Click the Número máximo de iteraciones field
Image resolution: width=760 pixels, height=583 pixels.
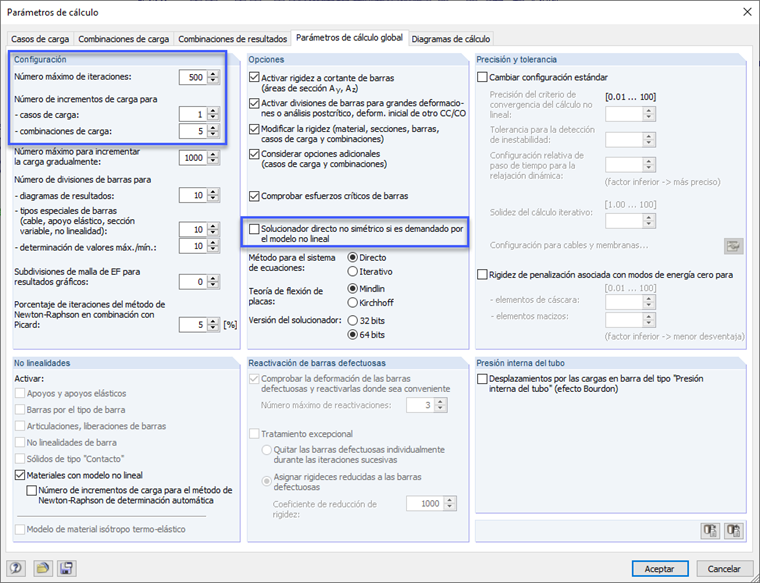click(x=193, y=77)
